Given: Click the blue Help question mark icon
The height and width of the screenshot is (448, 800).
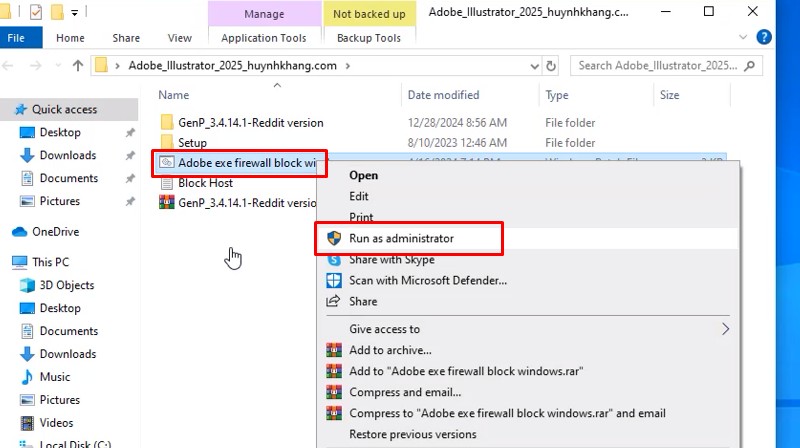Looking at the screenshot, I should tap(765, 38).
